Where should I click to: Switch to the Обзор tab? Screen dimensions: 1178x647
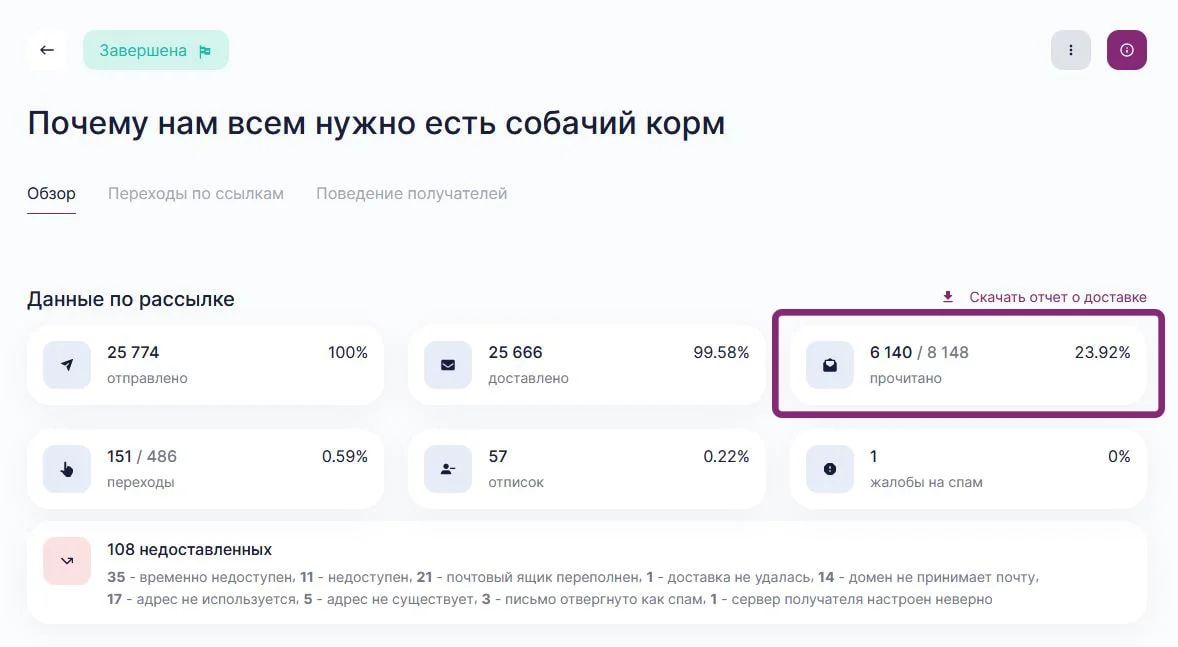tap(51, 194)
